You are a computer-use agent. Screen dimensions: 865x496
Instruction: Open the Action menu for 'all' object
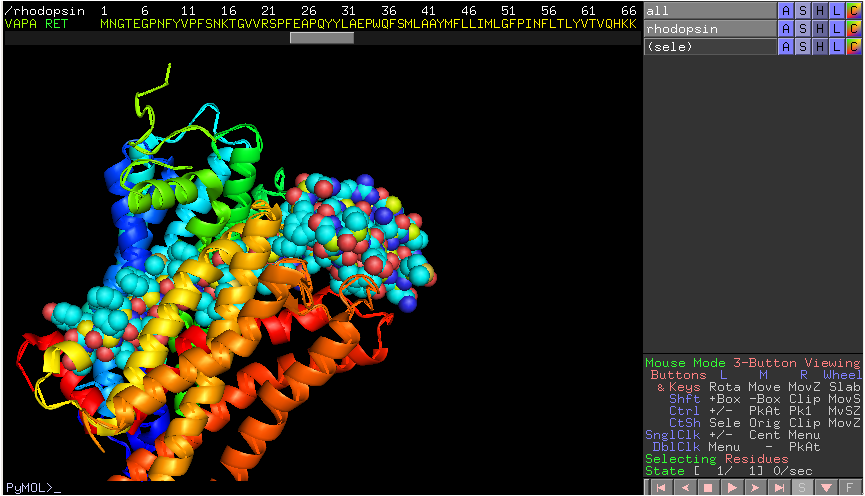point(786,10)
